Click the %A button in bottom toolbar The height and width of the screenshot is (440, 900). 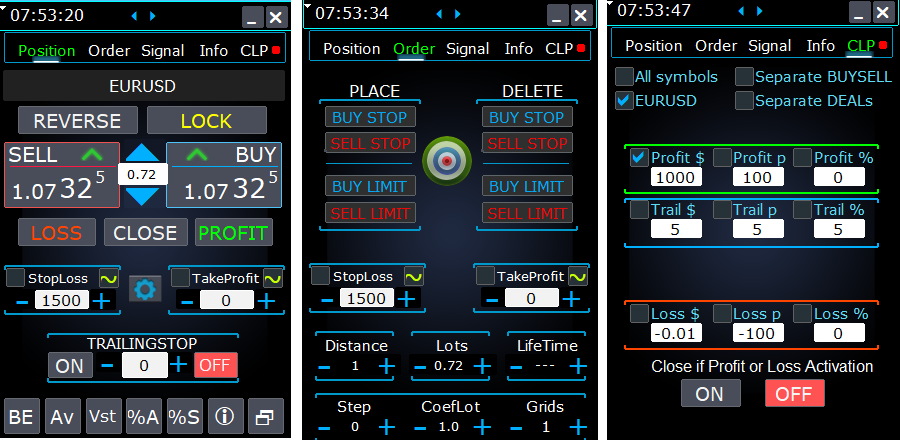point(144,416)
